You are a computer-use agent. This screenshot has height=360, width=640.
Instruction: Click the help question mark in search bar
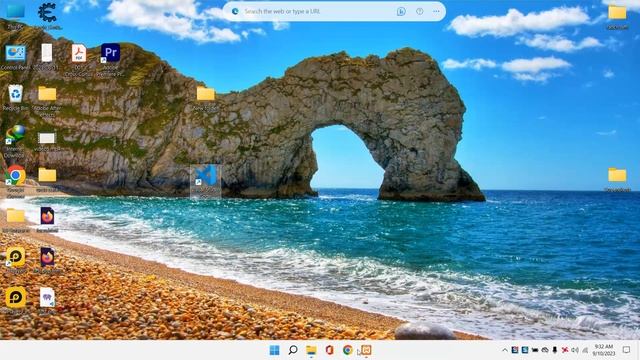(x=420, y=11)
